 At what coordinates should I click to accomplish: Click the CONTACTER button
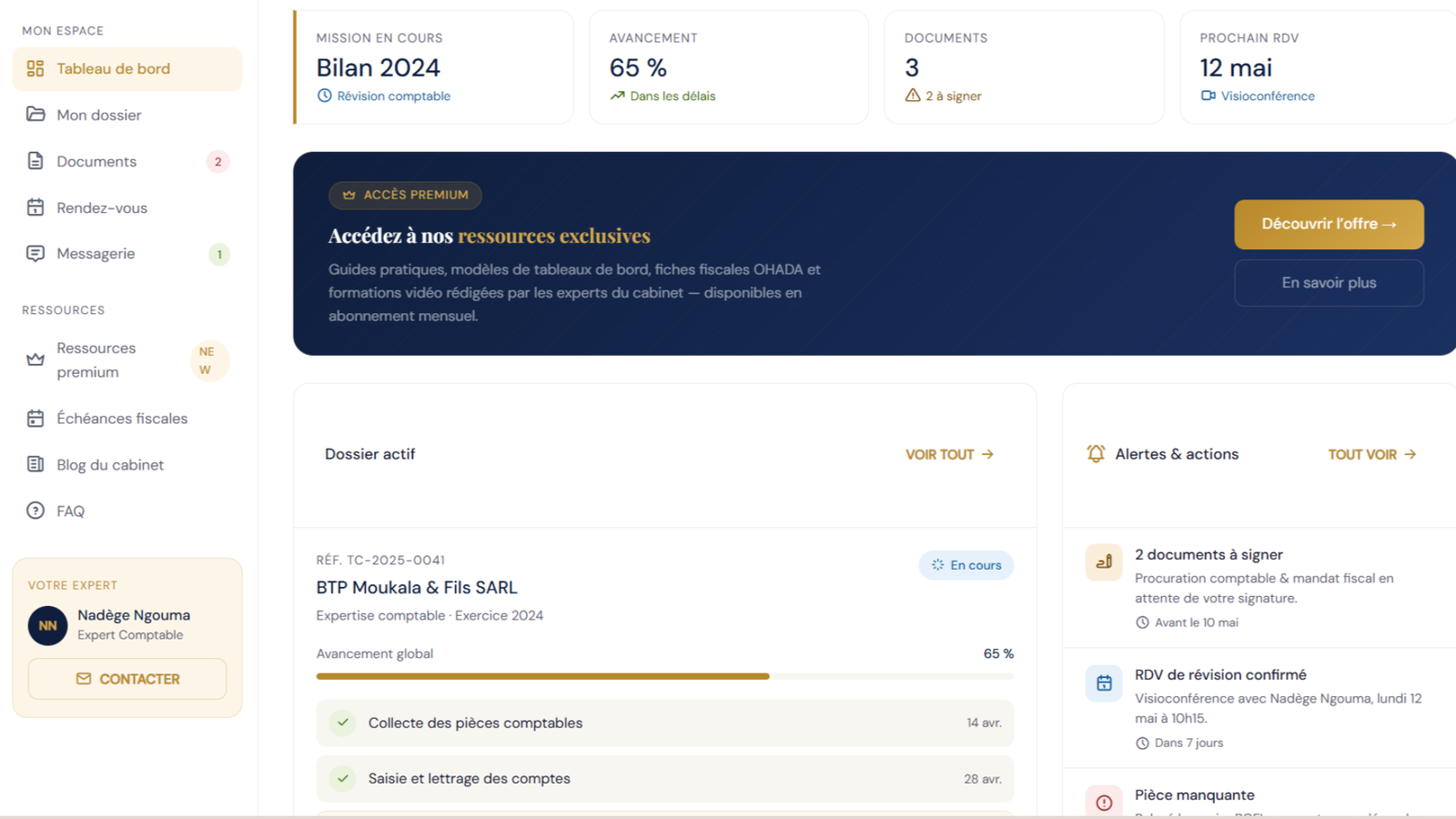127,679
